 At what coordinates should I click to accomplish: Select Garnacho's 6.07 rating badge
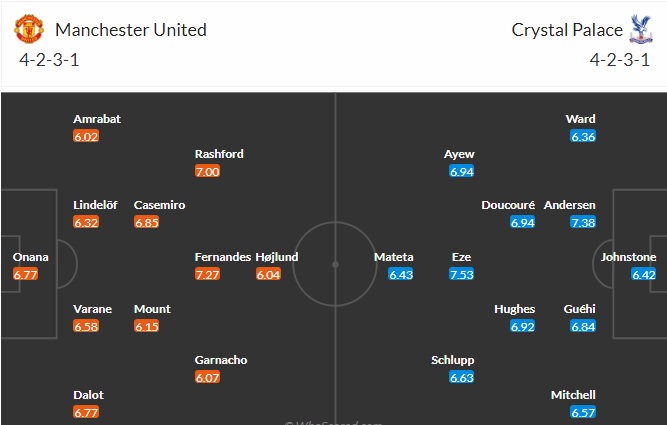(207, 377)
